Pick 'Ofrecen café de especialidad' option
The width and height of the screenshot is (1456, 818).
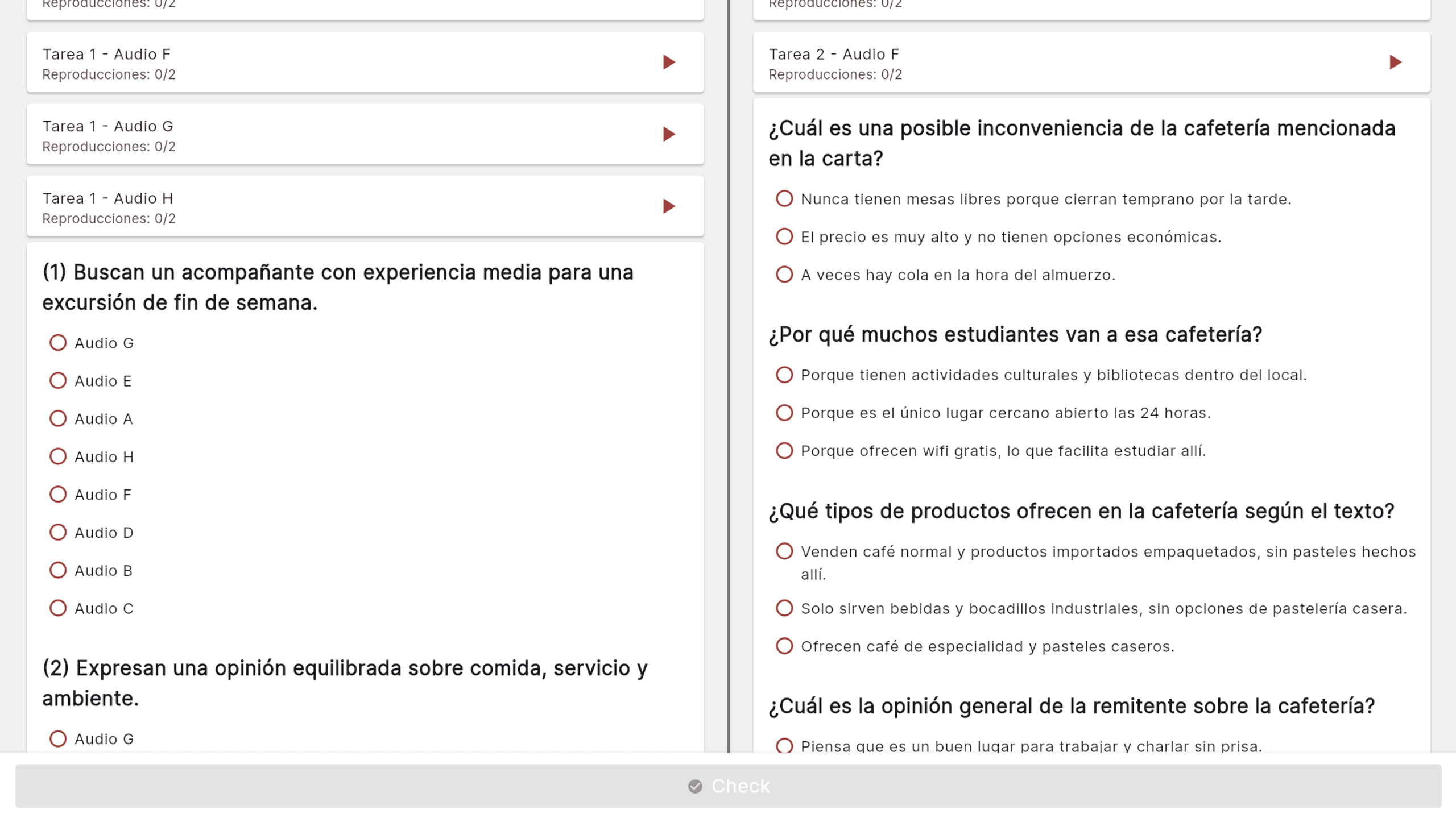point(784,646)
